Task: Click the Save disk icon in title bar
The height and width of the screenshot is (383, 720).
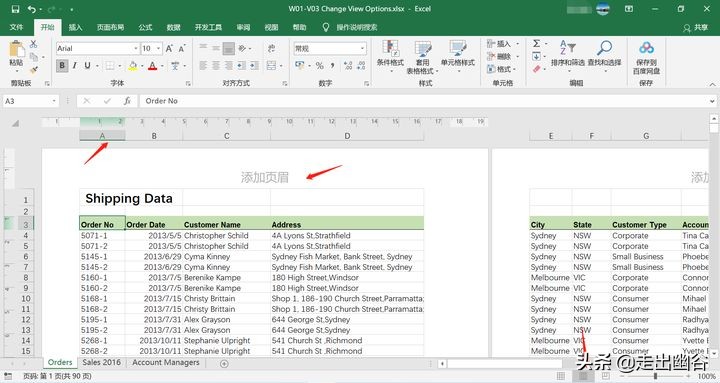Action: pos(15,9)
